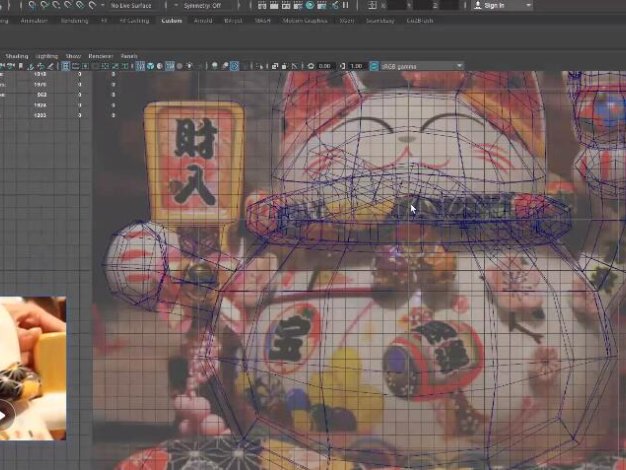Toggle gate mask display
626x470 pixels.
click(95, 66)
